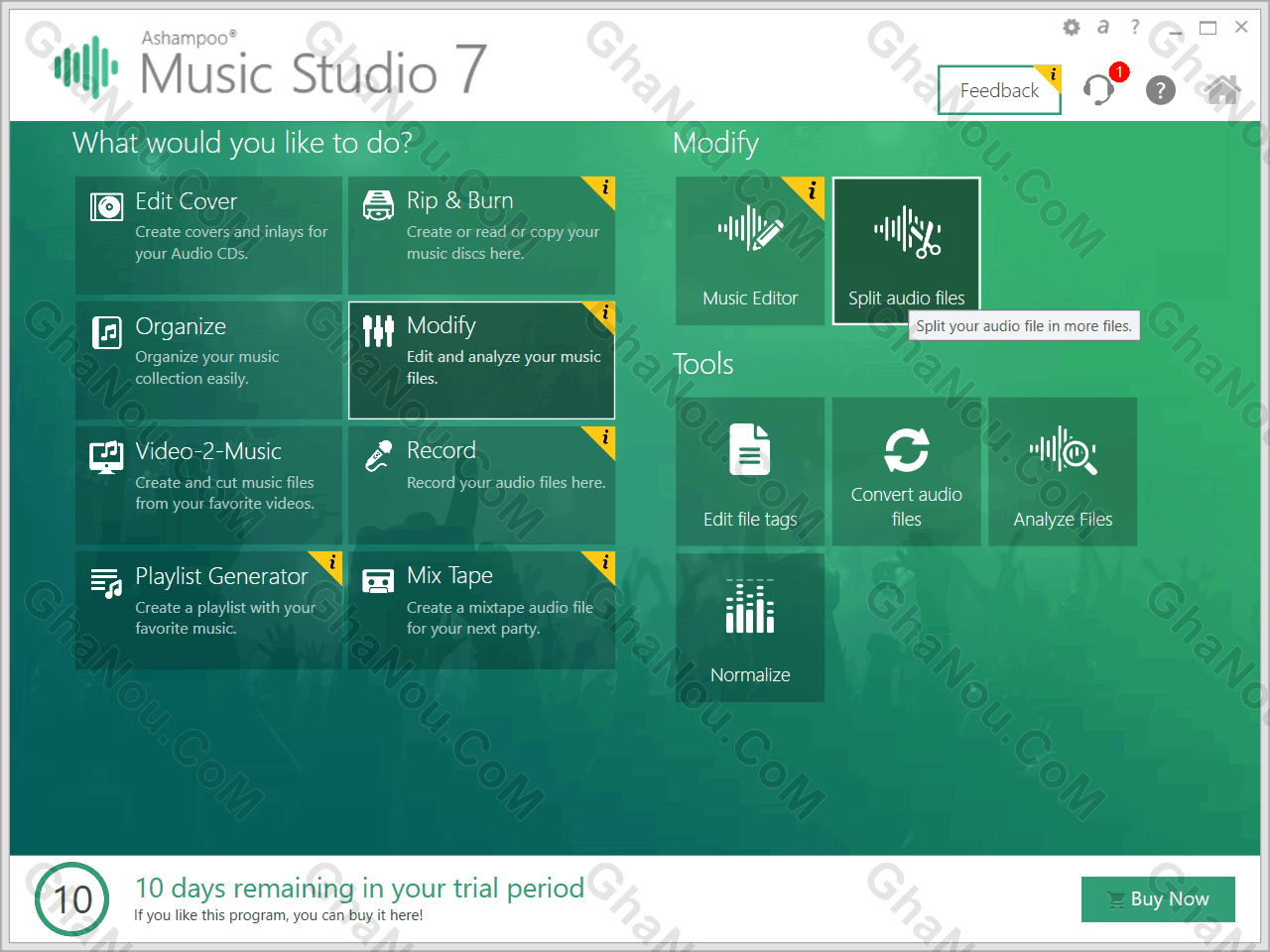Click the Organize music note icon

tap(106, 332)
